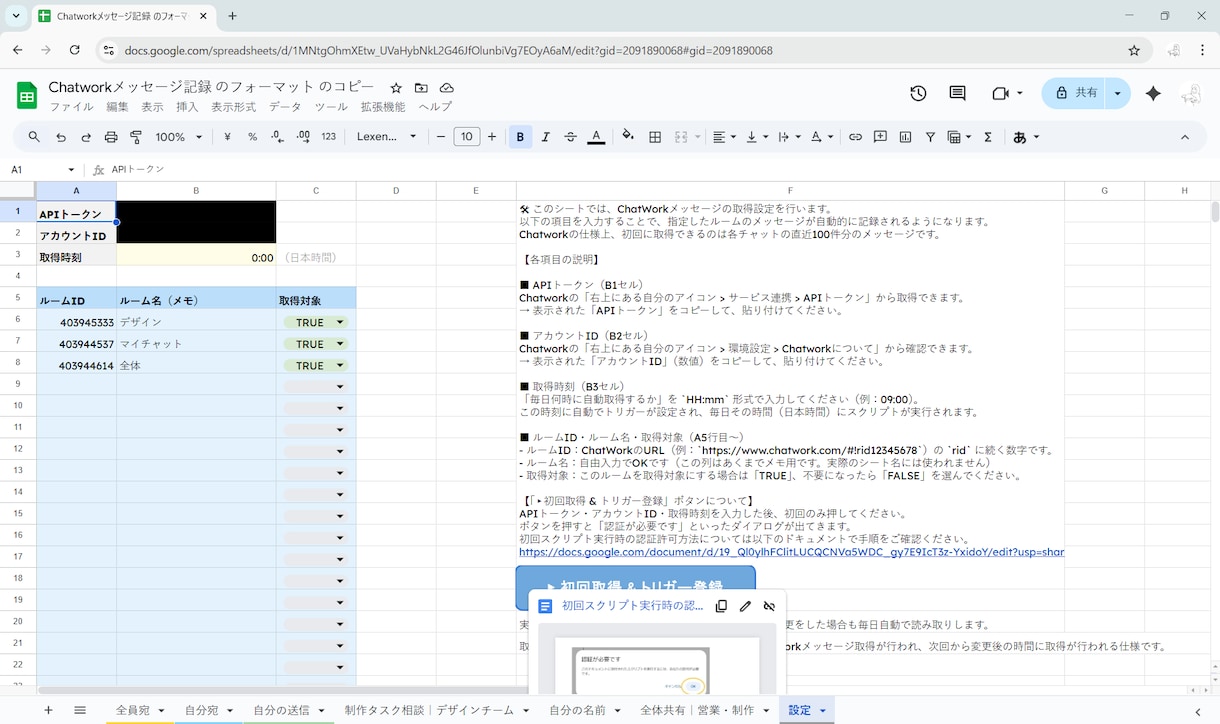Image resolution: width=1220 pixels, height=724 pixels.
Task: Toggle TRUE dropdown for デザイン row
Action: 316,322
